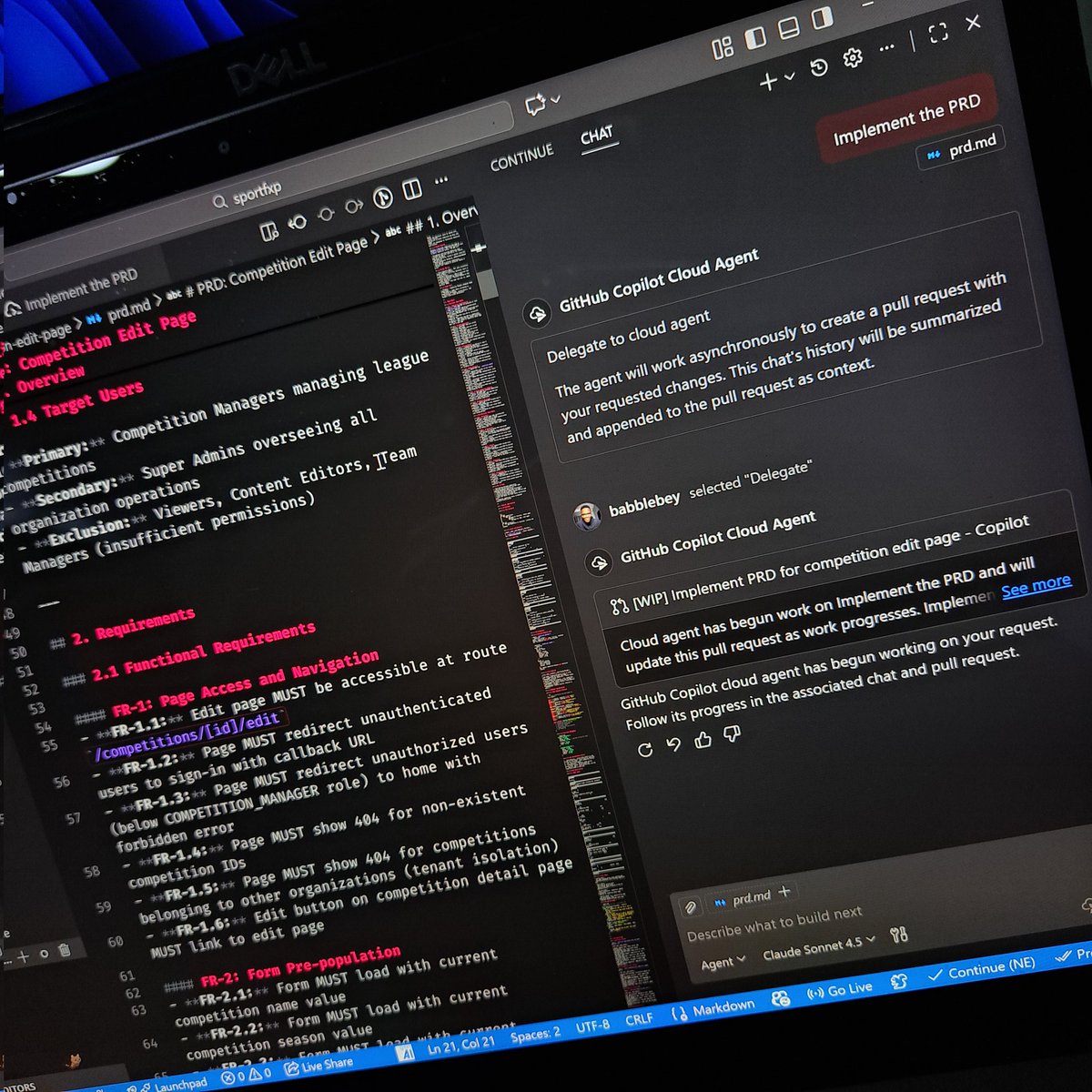This screenshot has width=1092, height=1092.
Task: Click the 2.1 Functional Requirements heading
Action: pos(202,652)
